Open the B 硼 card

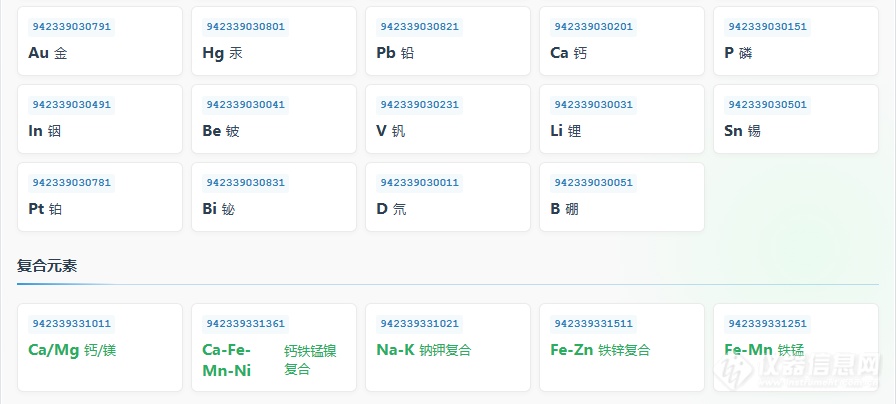coord(621,197)
